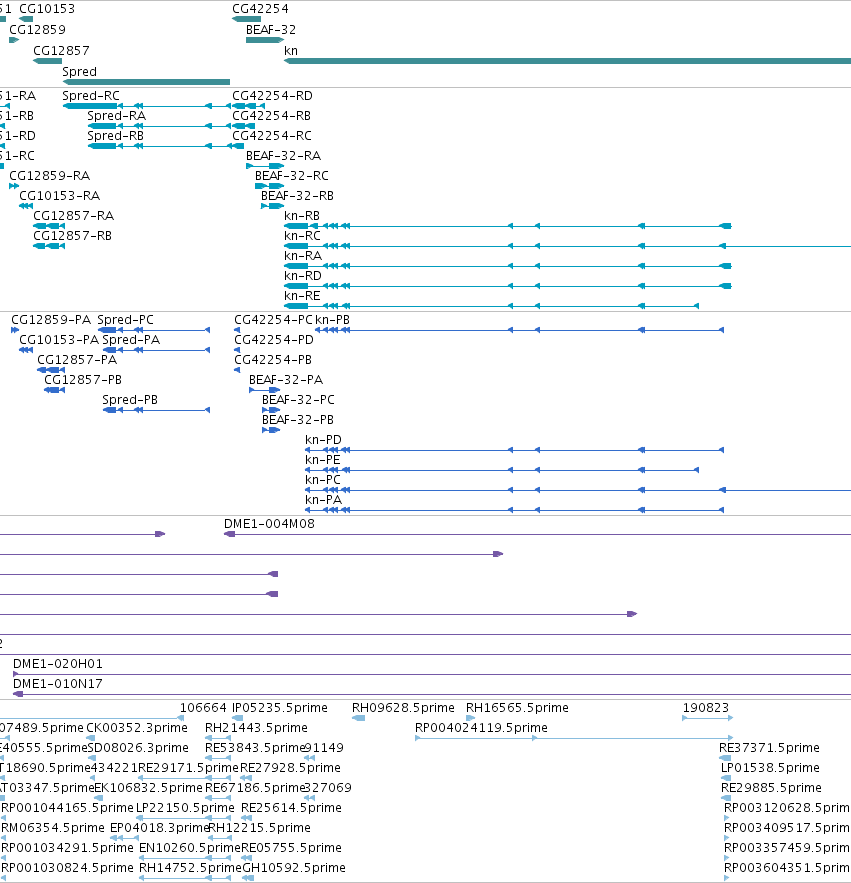Open transcript Spred-RB label
Viewport: 851px width, 883px height.
115,135
